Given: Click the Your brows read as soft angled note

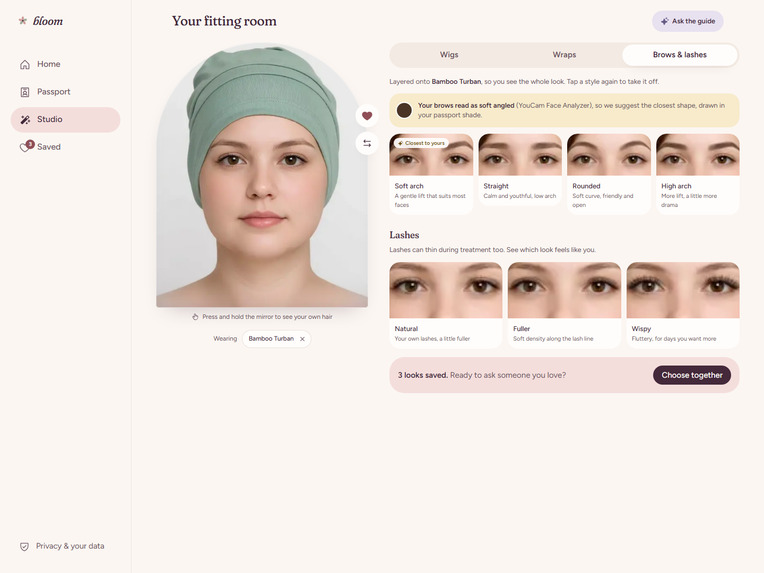Looking at the screenshot, I should click(564, 110).
